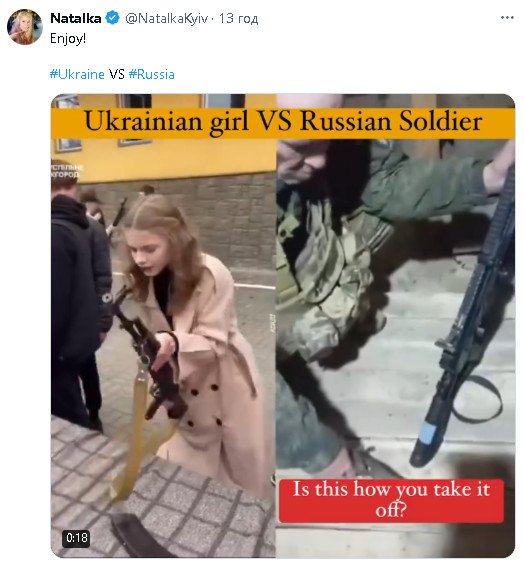
Task: Click the blue verified badge beside Natalka
Action: 113,18
